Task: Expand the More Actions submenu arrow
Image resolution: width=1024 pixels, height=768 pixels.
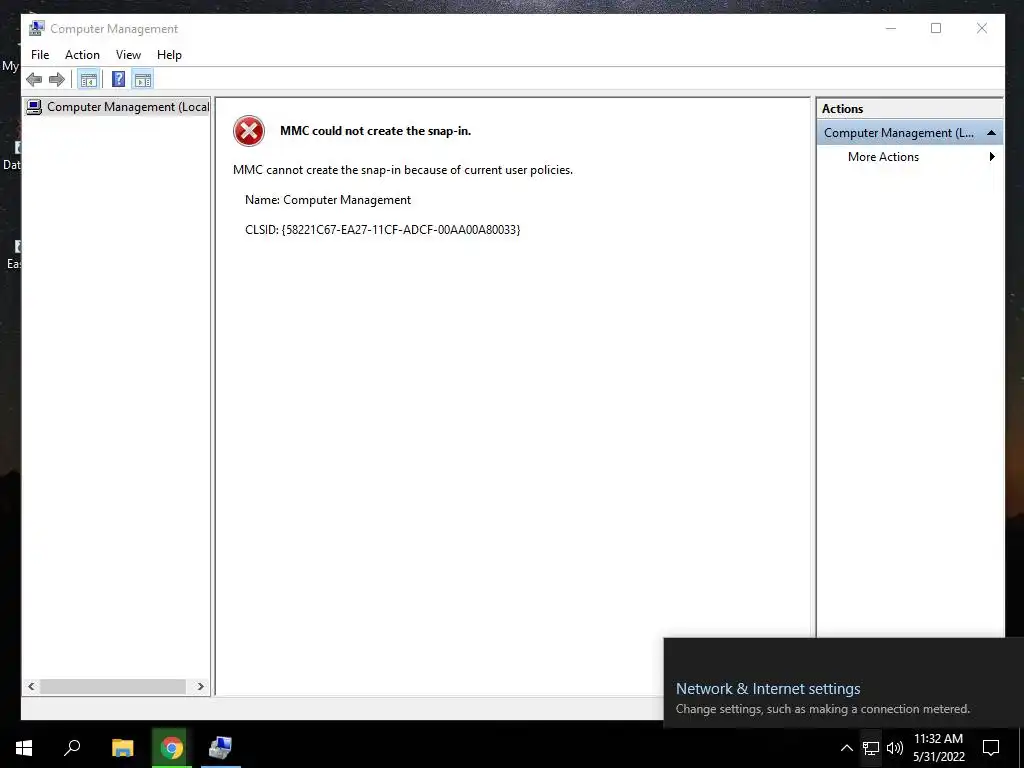Action: point(992,157)
